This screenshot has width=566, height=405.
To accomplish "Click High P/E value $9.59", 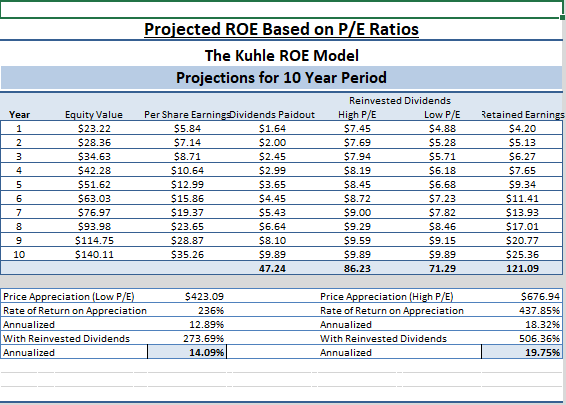I will click(357, 240).
